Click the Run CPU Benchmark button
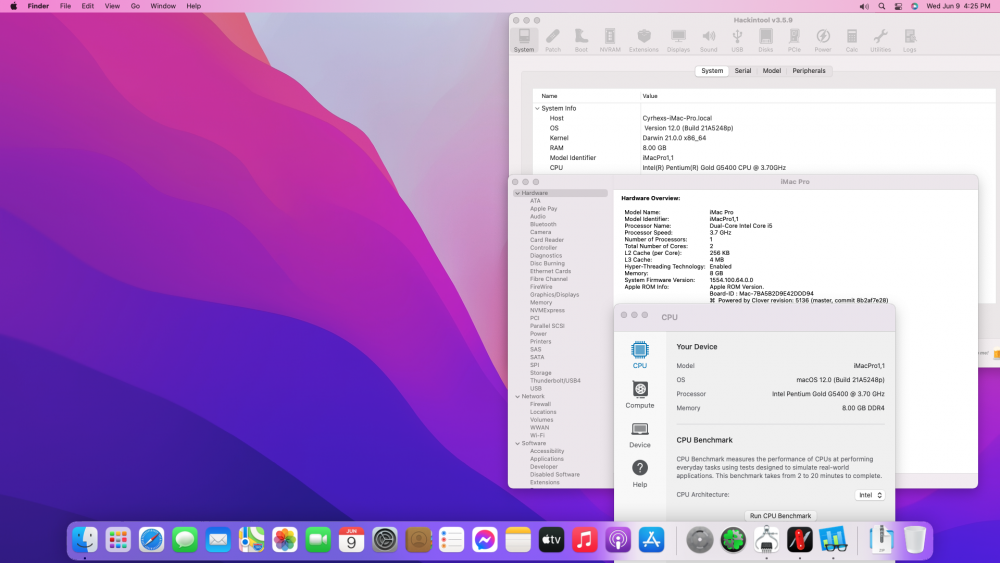 (780, 516)
